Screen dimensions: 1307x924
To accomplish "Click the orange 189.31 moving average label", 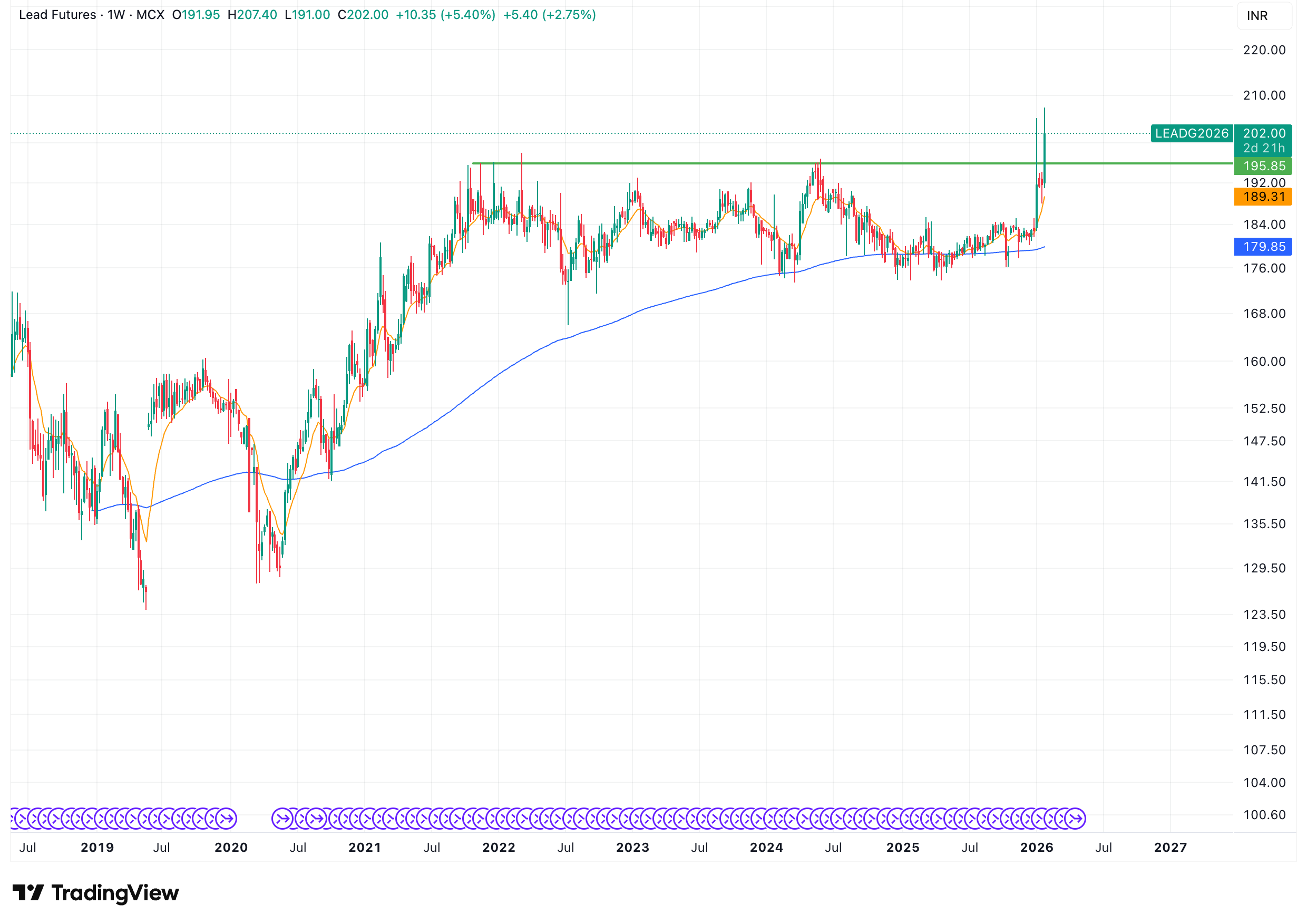I will 1263,197.
